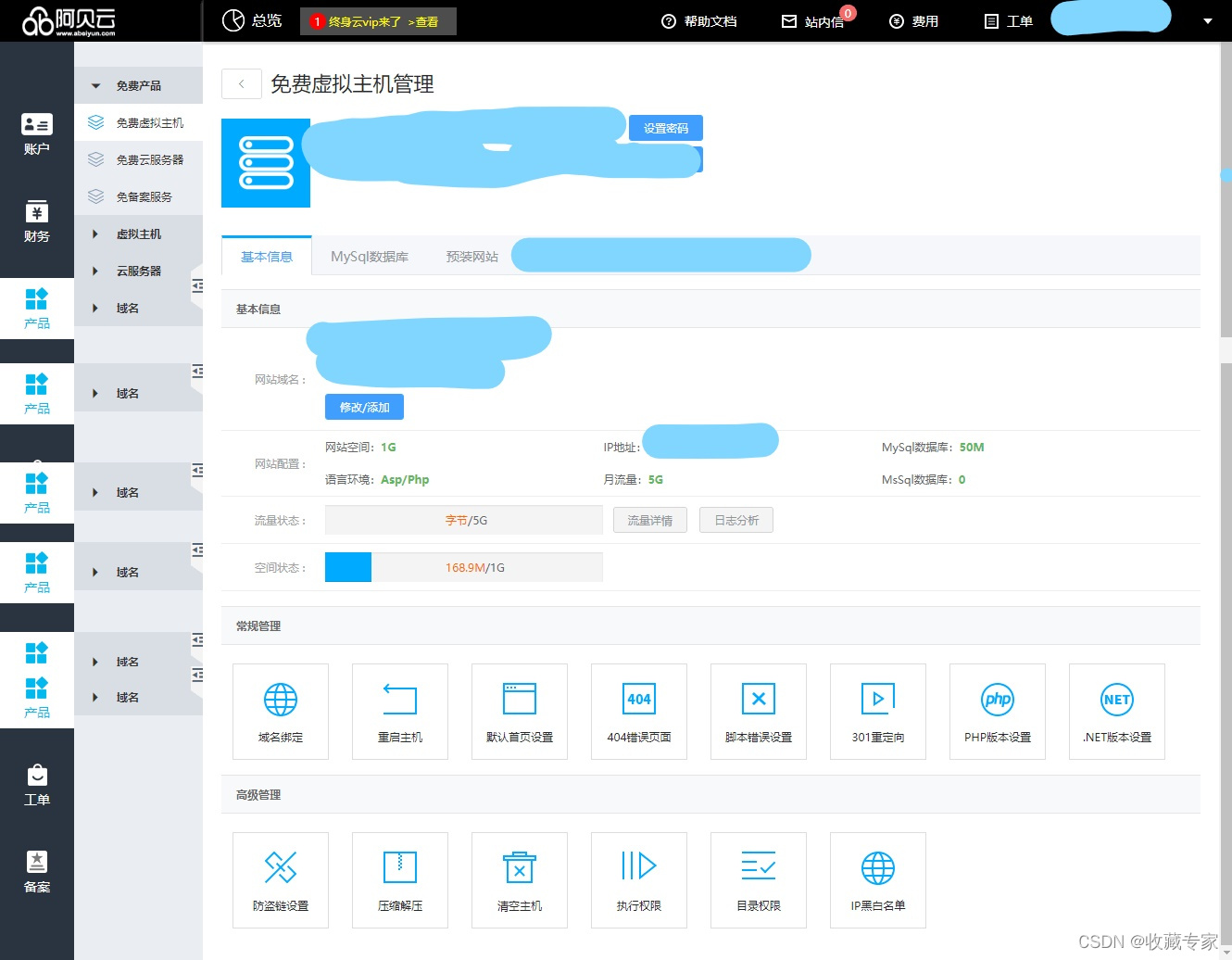The image size is (1232, 960).
Task: Click the server icon beside host details
Action: click(266, 163)
